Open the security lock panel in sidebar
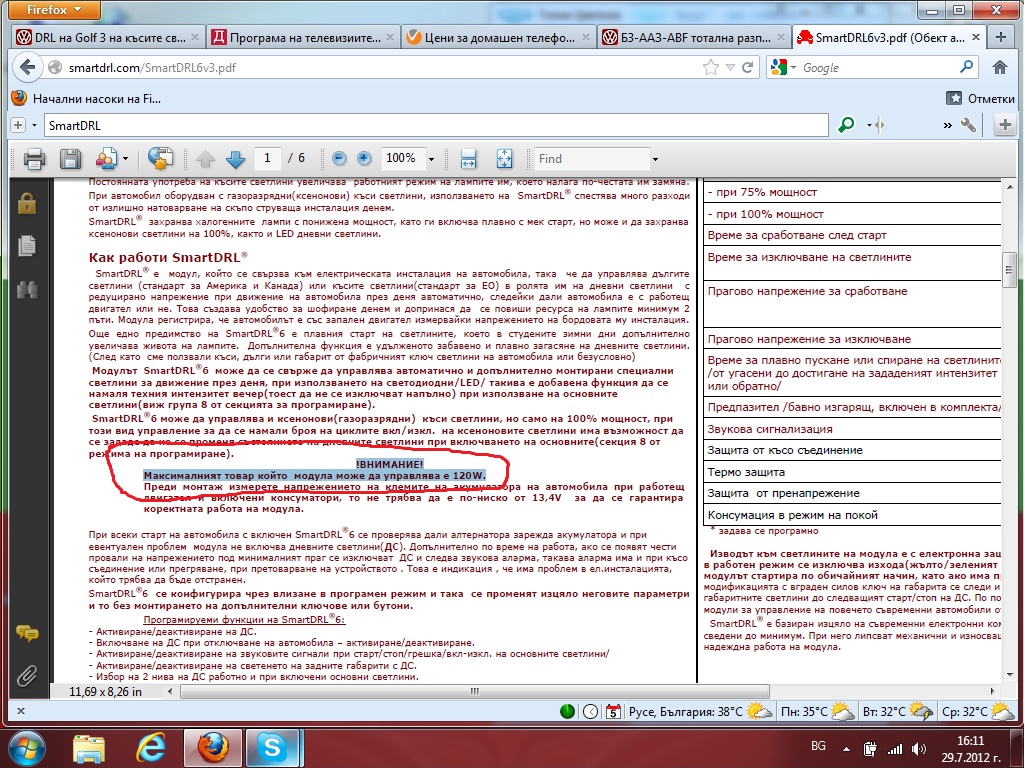Image resolution: width=1025 pixels, height=770 pixels. (27, 203)
